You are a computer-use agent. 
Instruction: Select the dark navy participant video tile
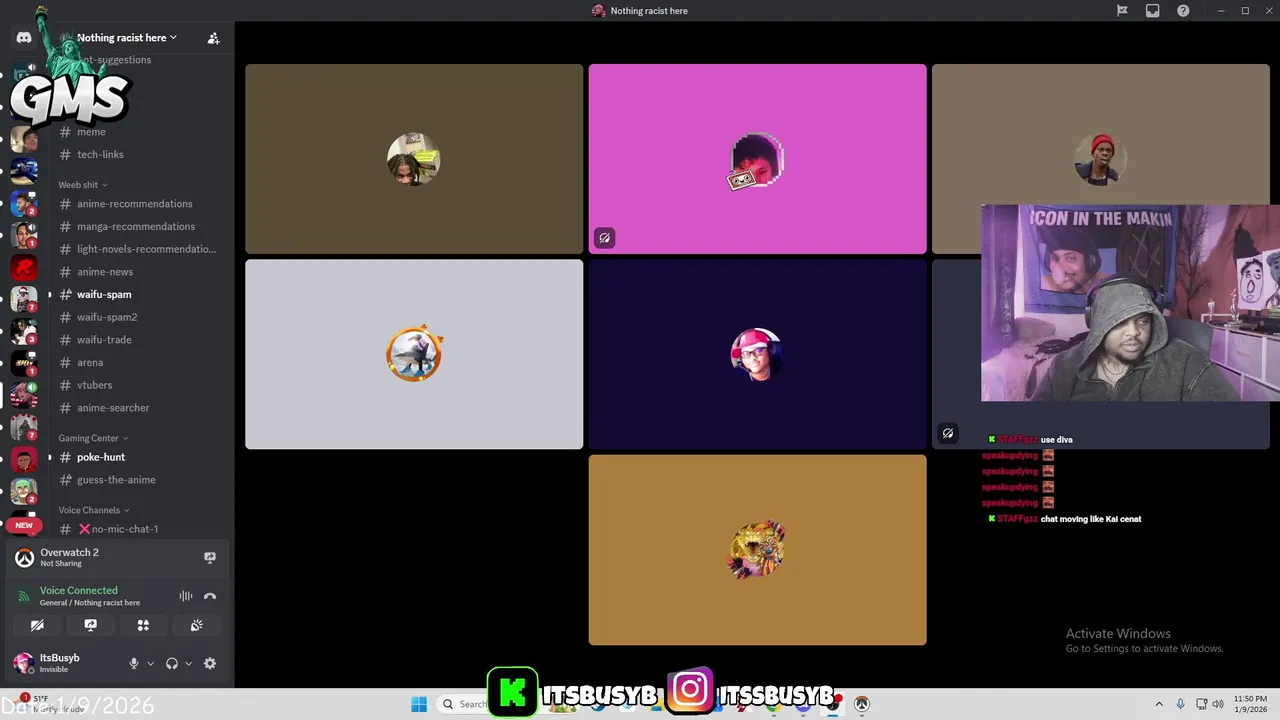[x=757, y=354]
